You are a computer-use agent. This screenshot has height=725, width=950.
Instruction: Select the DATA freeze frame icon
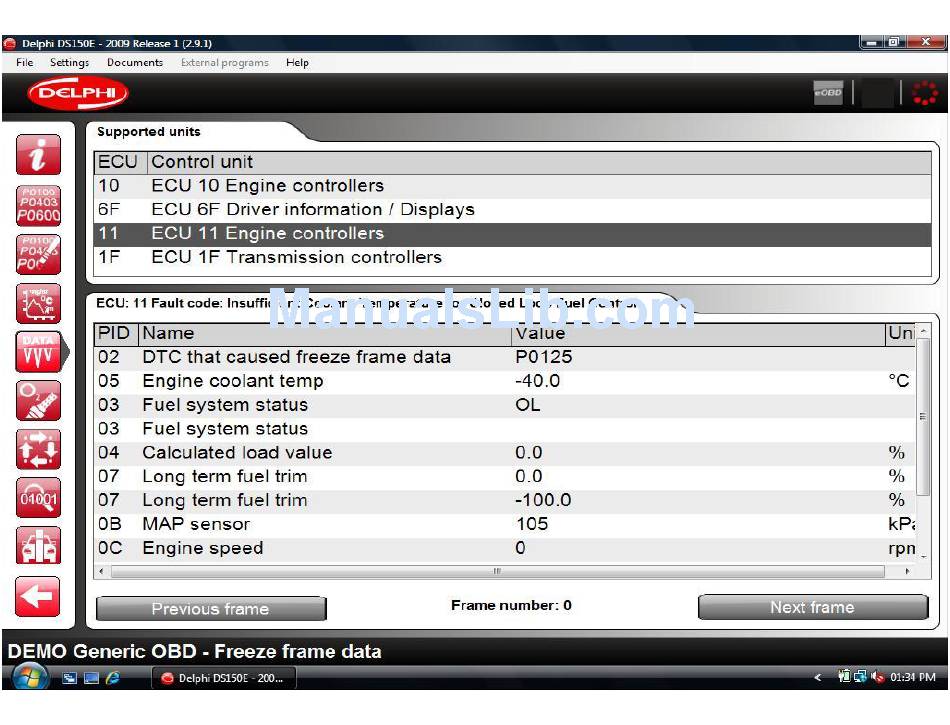pyautogui.click(x=39, y=351)
